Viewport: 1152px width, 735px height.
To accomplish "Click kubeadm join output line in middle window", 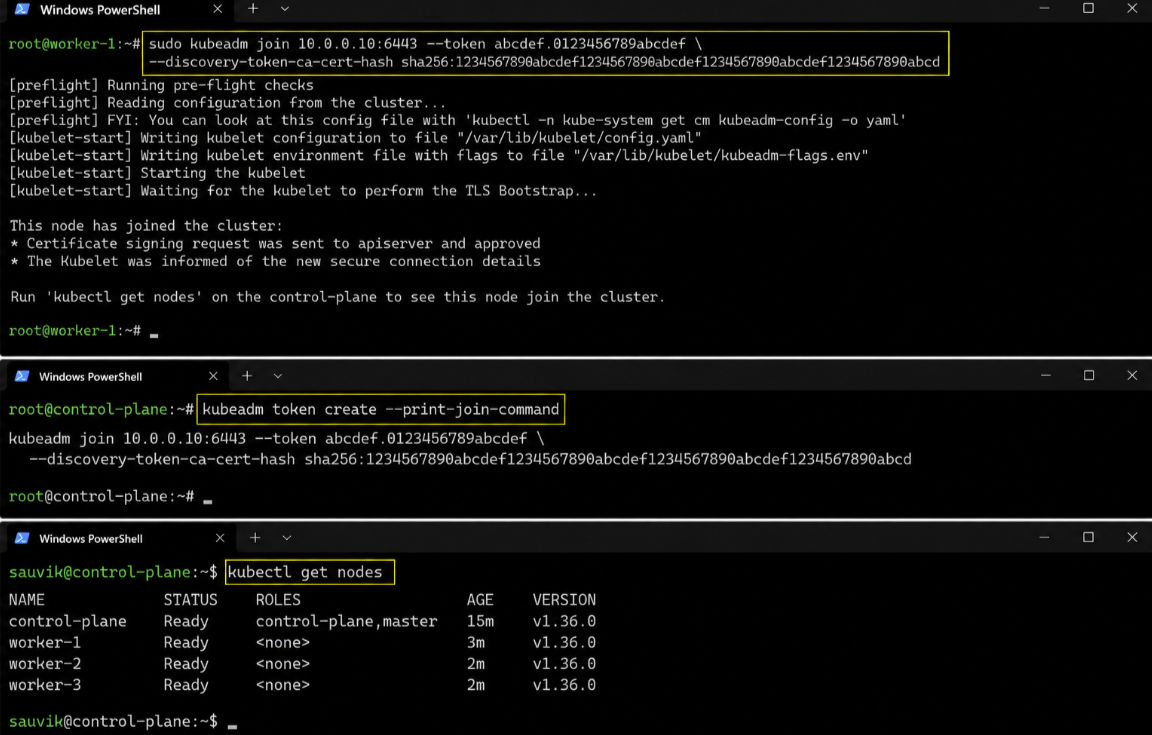I will [x=276, y=439].
